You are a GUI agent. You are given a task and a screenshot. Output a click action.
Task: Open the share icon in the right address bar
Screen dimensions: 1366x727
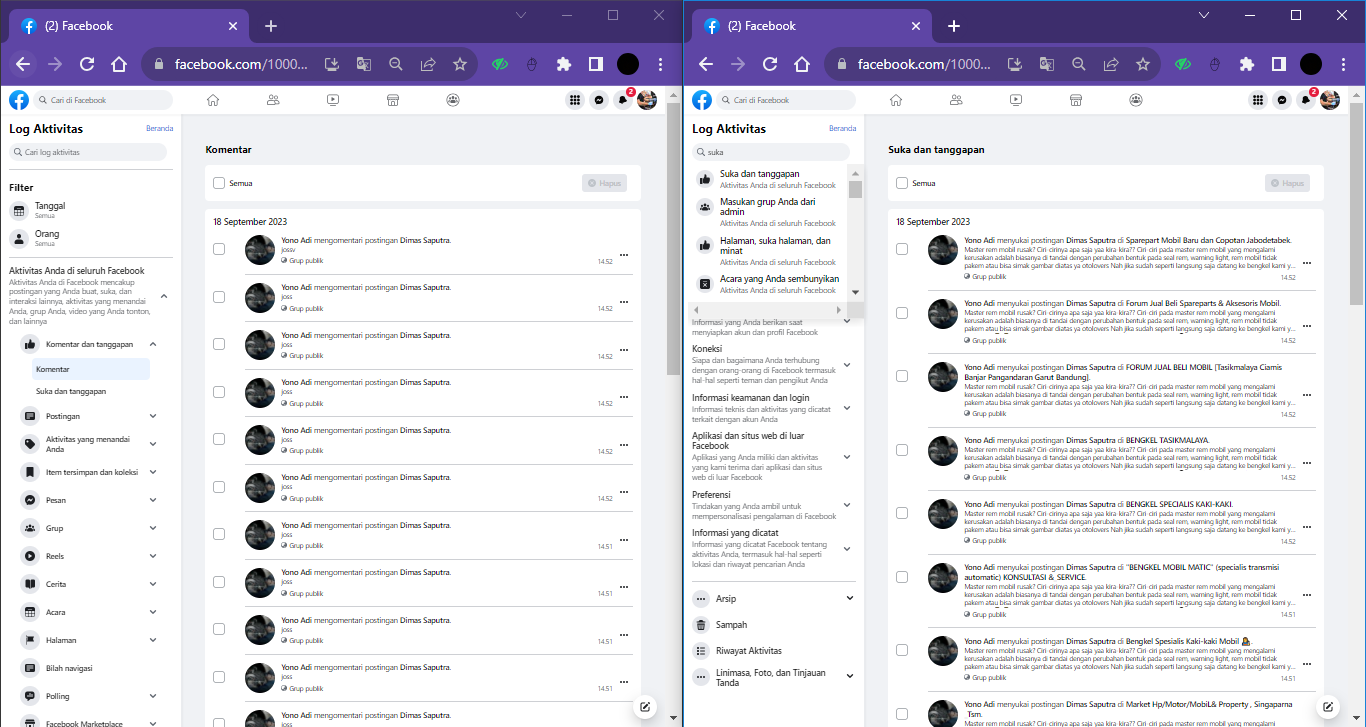point(1111,64)
